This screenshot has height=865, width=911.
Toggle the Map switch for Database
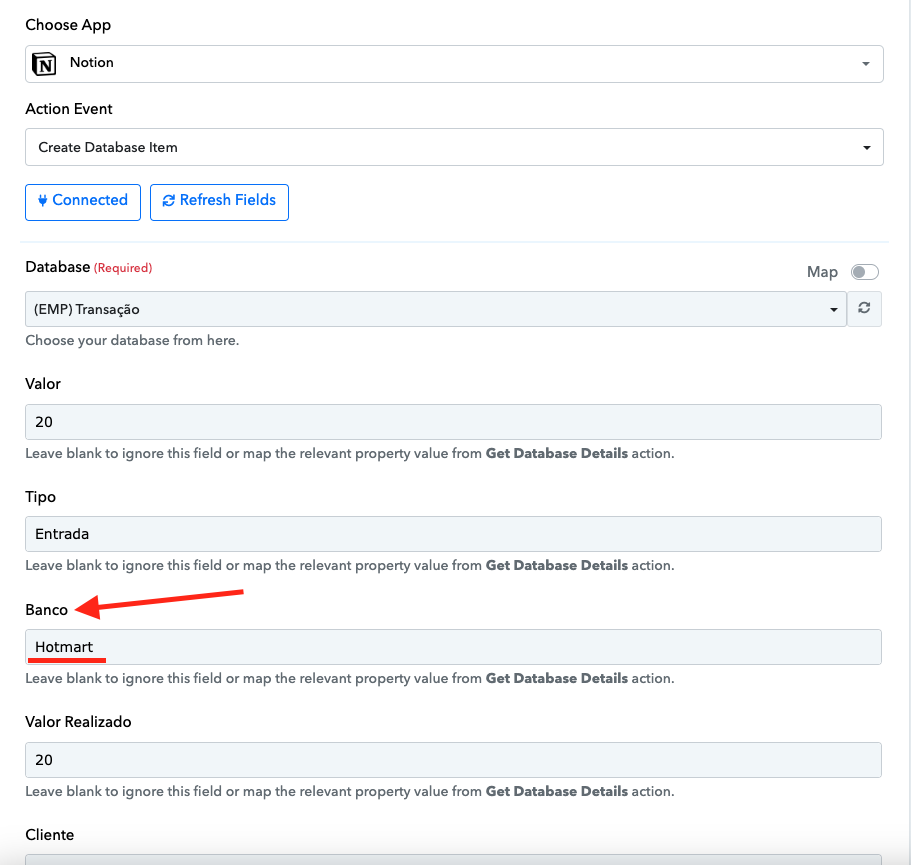click(x=865, y=272)
